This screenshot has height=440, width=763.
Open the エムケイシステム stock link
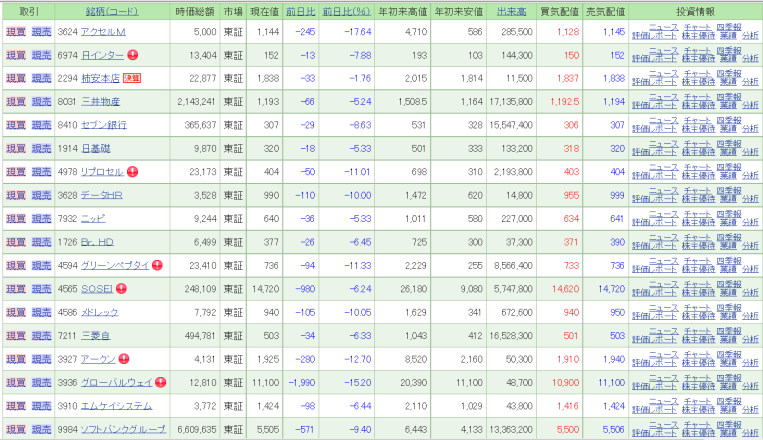pos(117,406)
